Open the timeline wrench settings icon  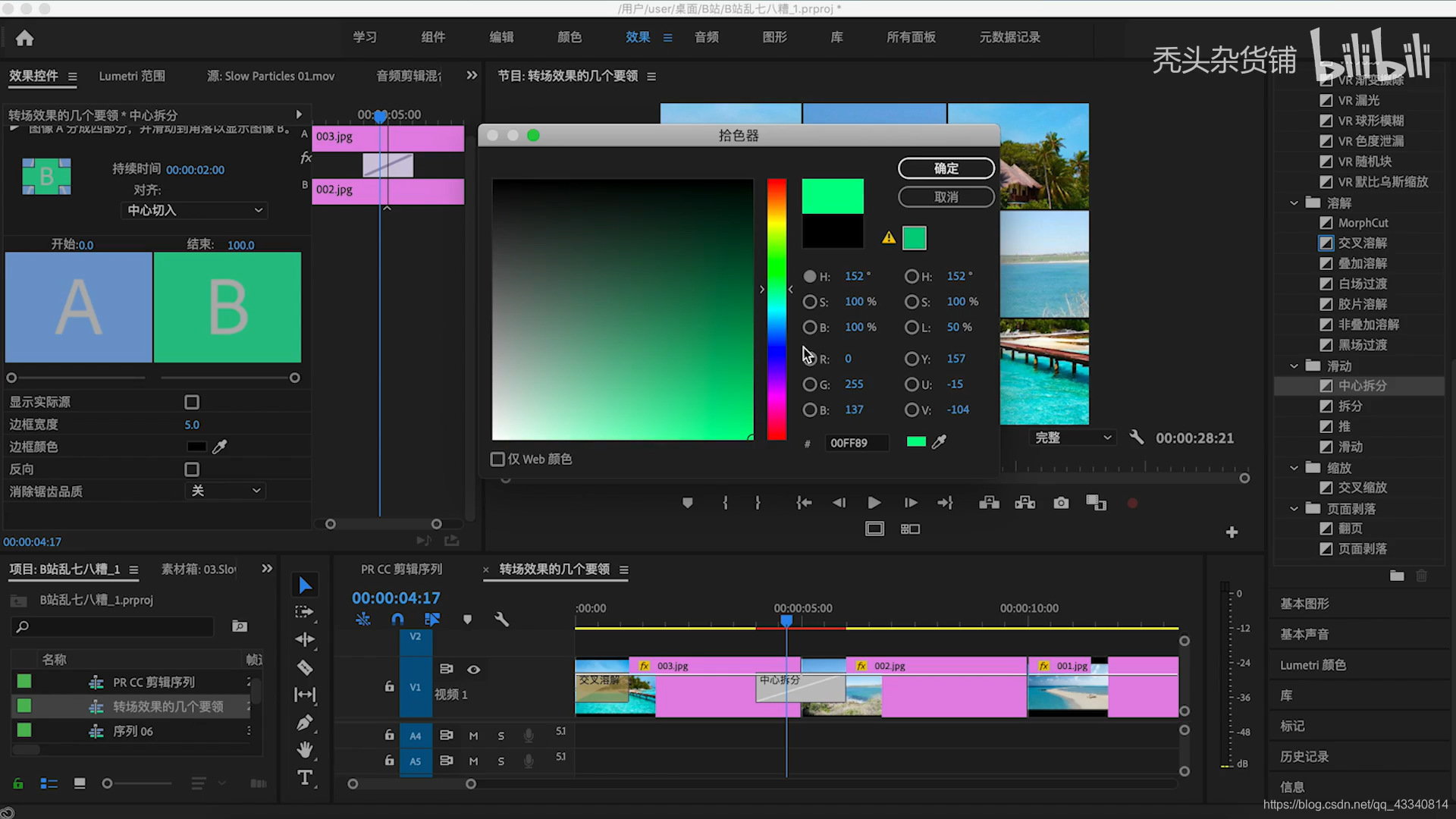(x=501, y=620)
